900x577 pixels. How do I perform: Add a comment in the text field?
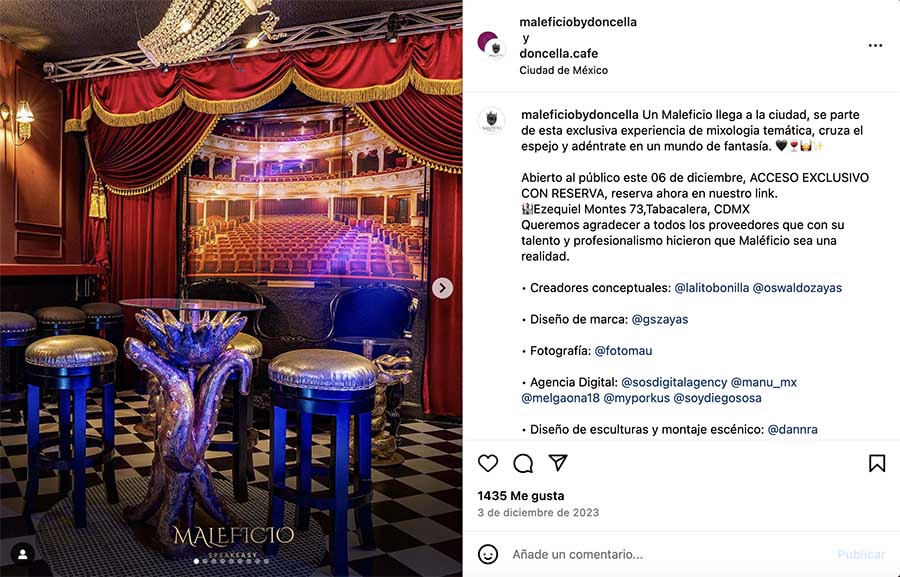click(666, 554)
